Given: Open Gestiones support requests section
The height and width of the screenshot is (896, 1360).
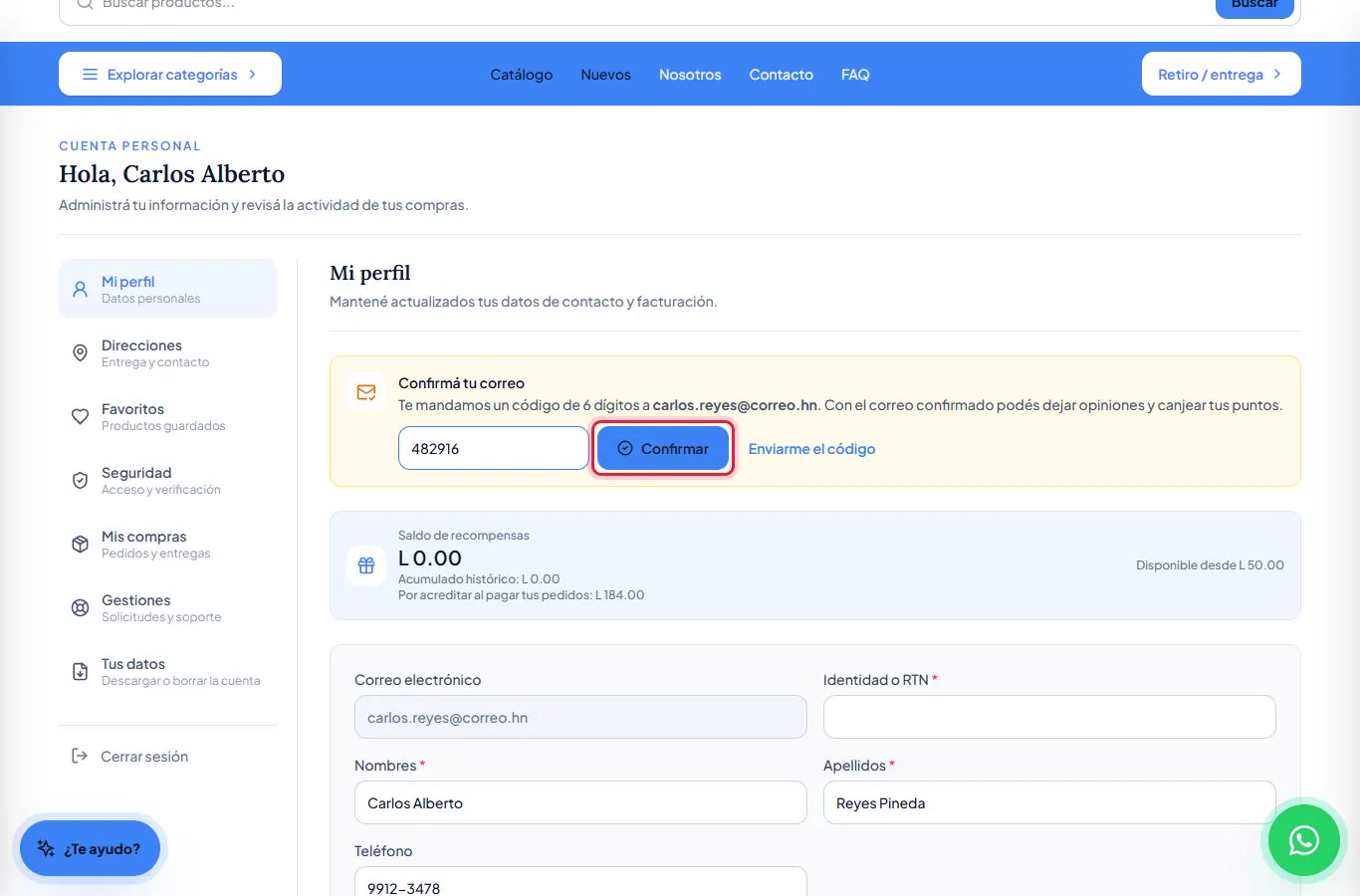Looking at the screenshot, I should pos(167,608).
